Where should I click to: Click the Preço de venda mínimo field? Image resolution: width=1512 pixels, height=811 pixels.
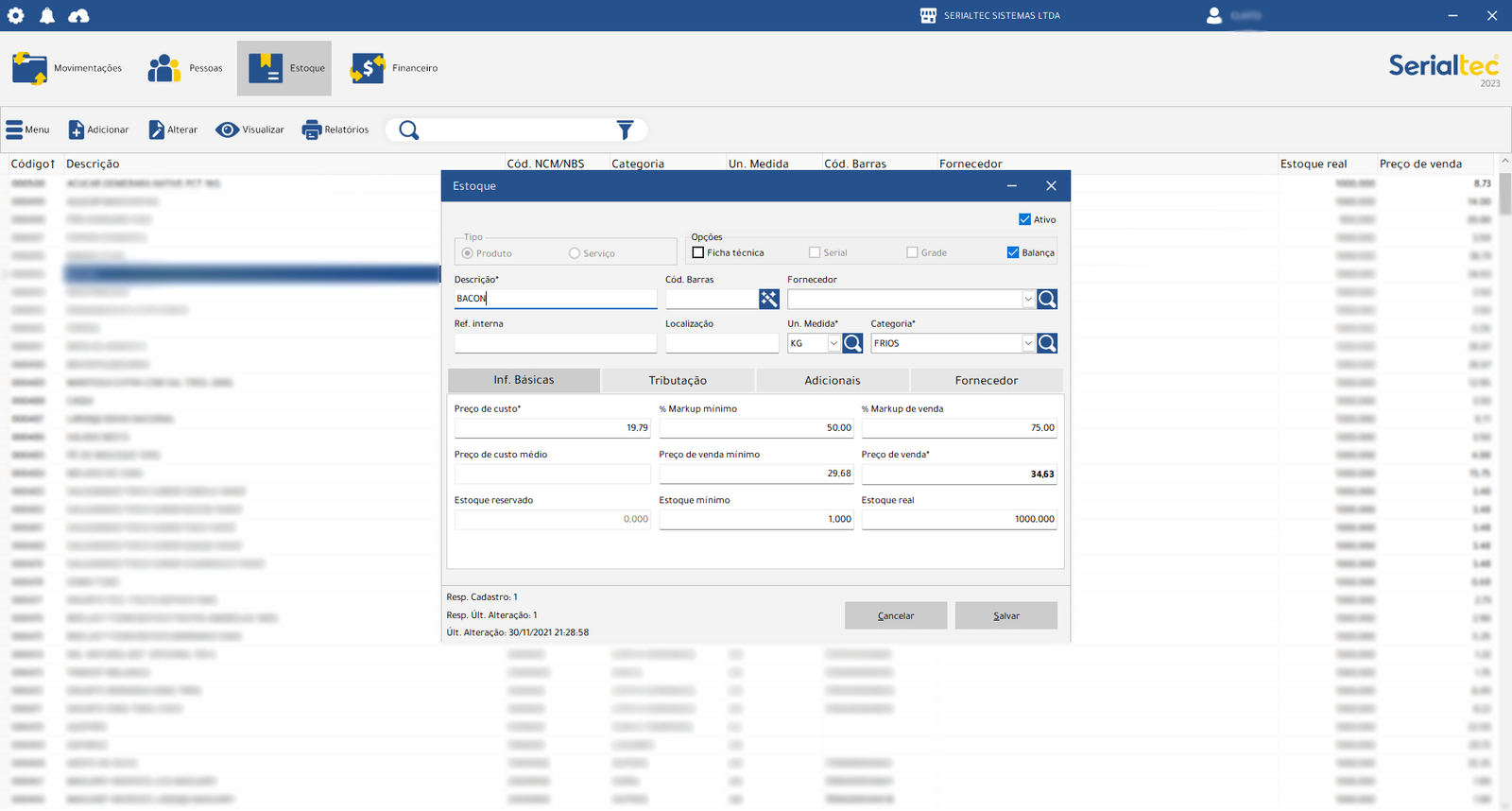tap(756, 474)
